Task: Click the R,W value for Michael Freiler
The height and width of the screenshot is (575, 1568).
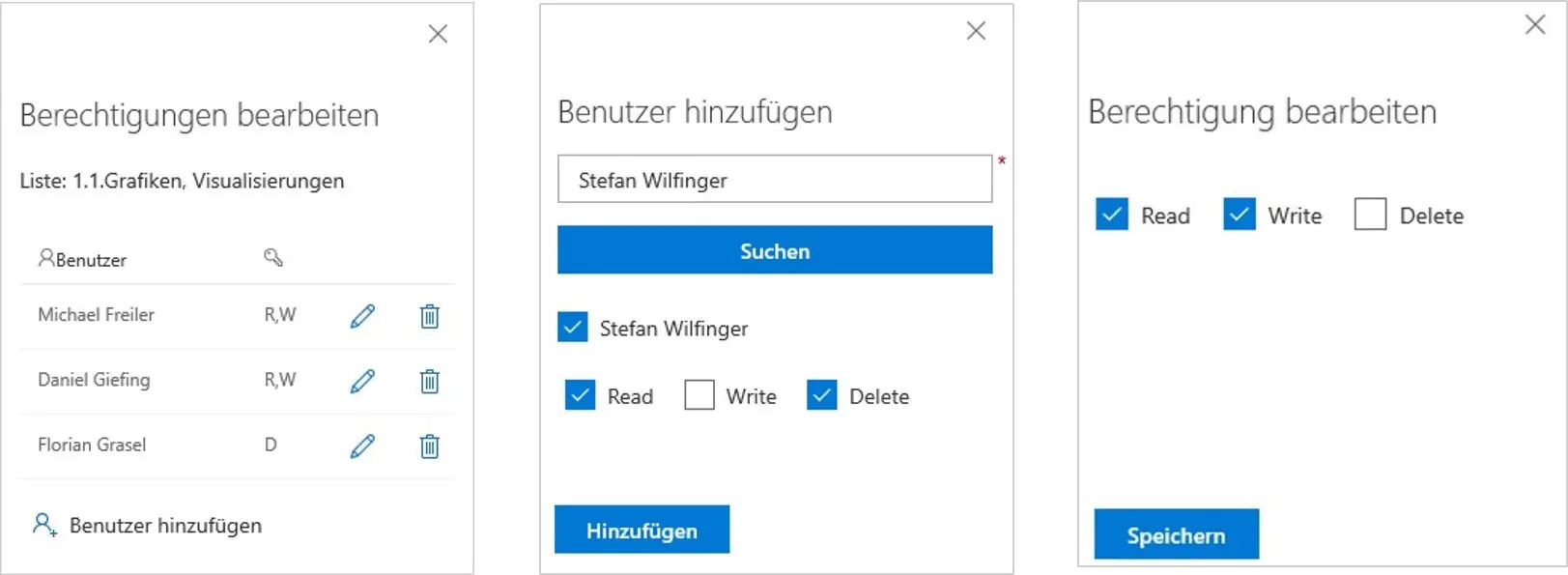Action: (x=280, y=315)
